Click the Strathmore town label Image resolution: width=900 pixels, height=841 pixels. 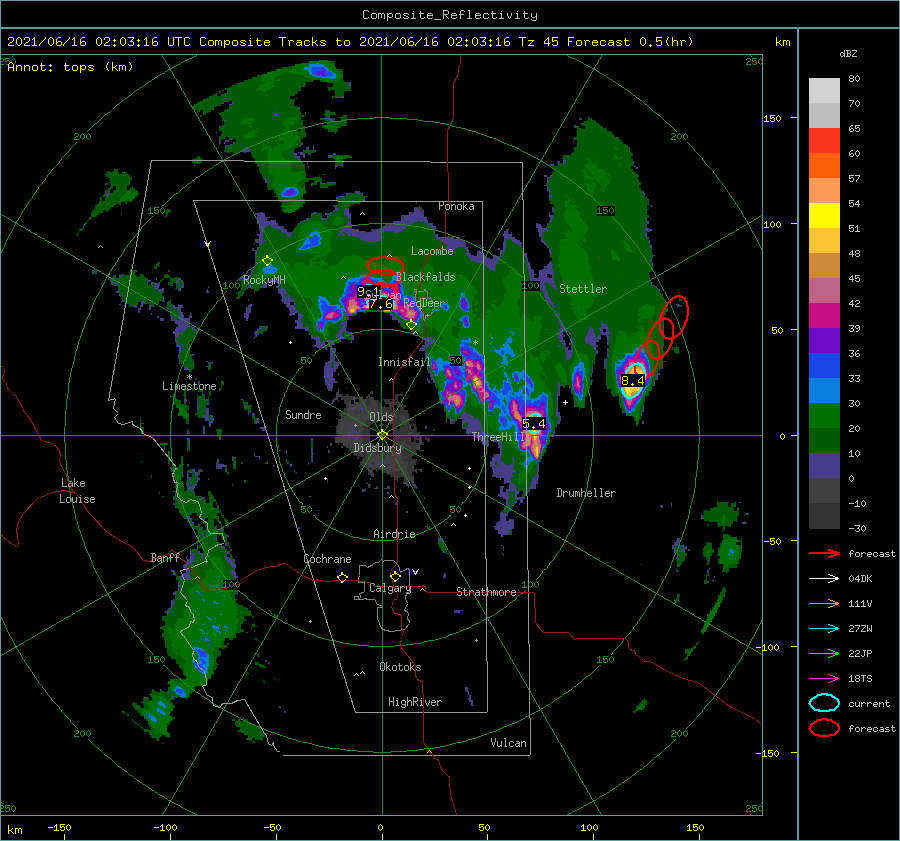click(486, 592)
